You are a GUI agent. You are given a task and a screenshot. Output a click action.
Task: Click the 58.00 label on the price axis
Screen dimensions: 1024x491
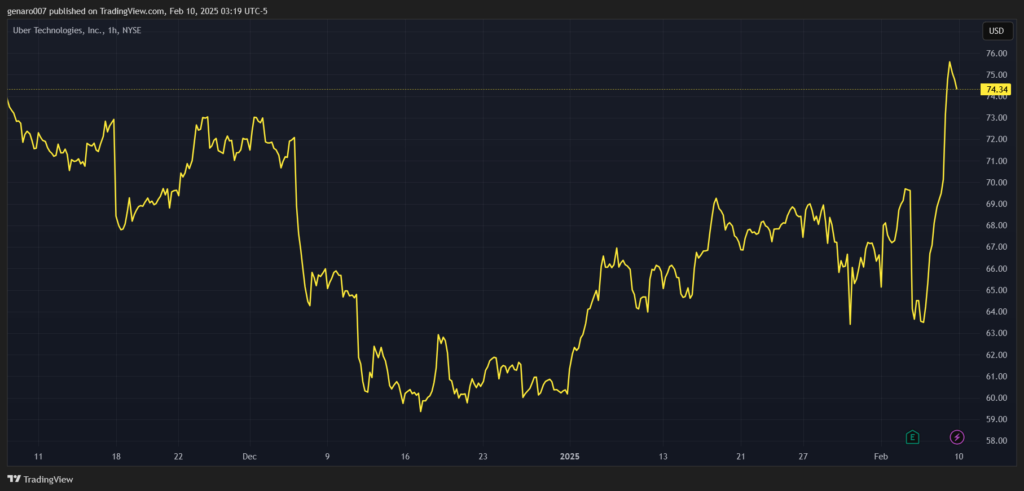996,441
